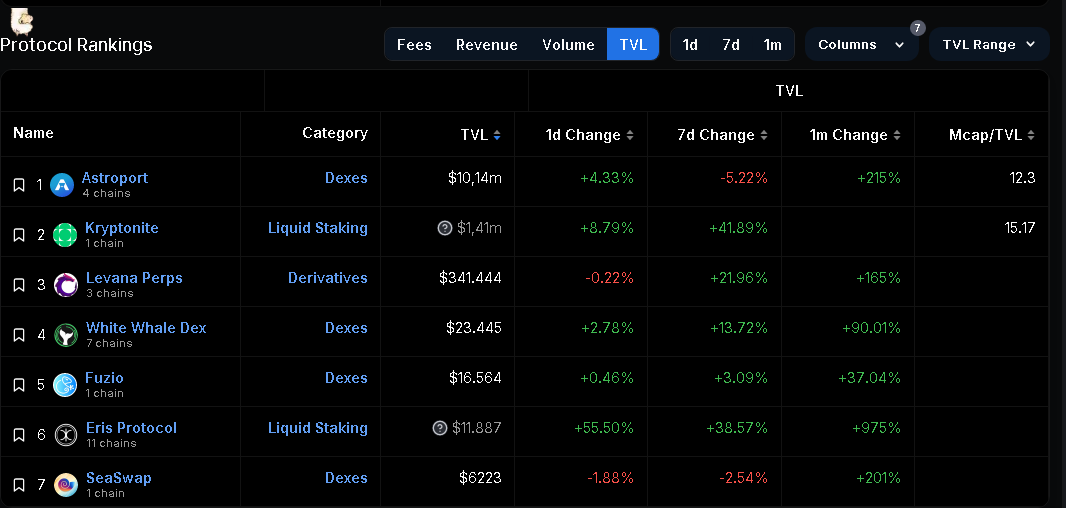Viewport: 1066px width, 508px height.
Task: Click the $341.444 TVL value
Action: tap(470, 277)
